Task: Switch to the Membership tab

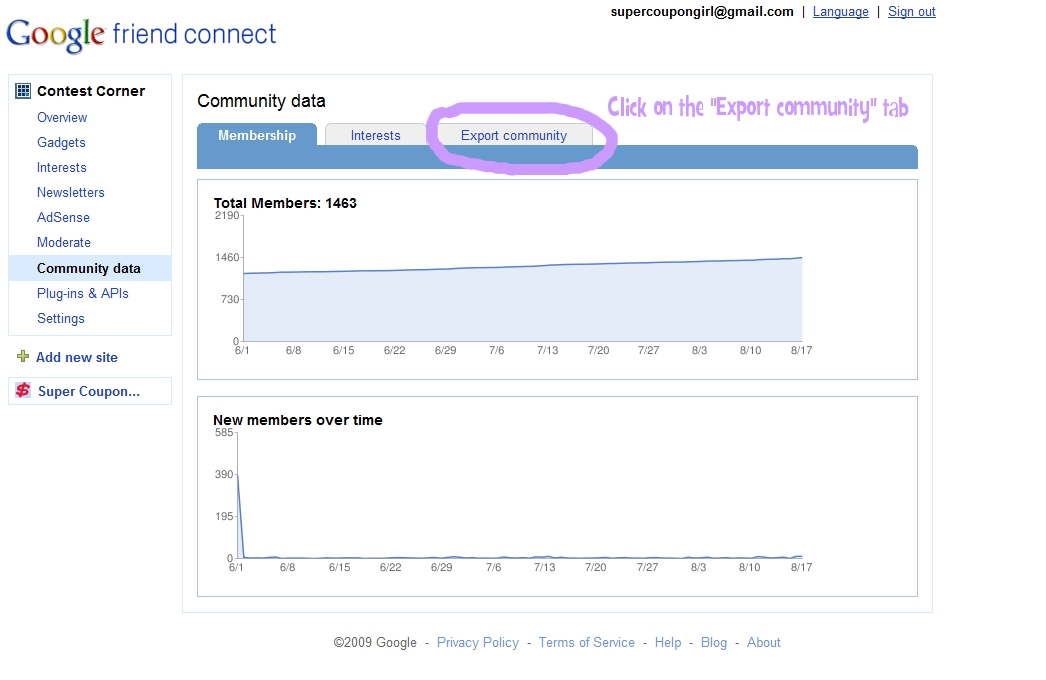Action: [x=257, y=135]
